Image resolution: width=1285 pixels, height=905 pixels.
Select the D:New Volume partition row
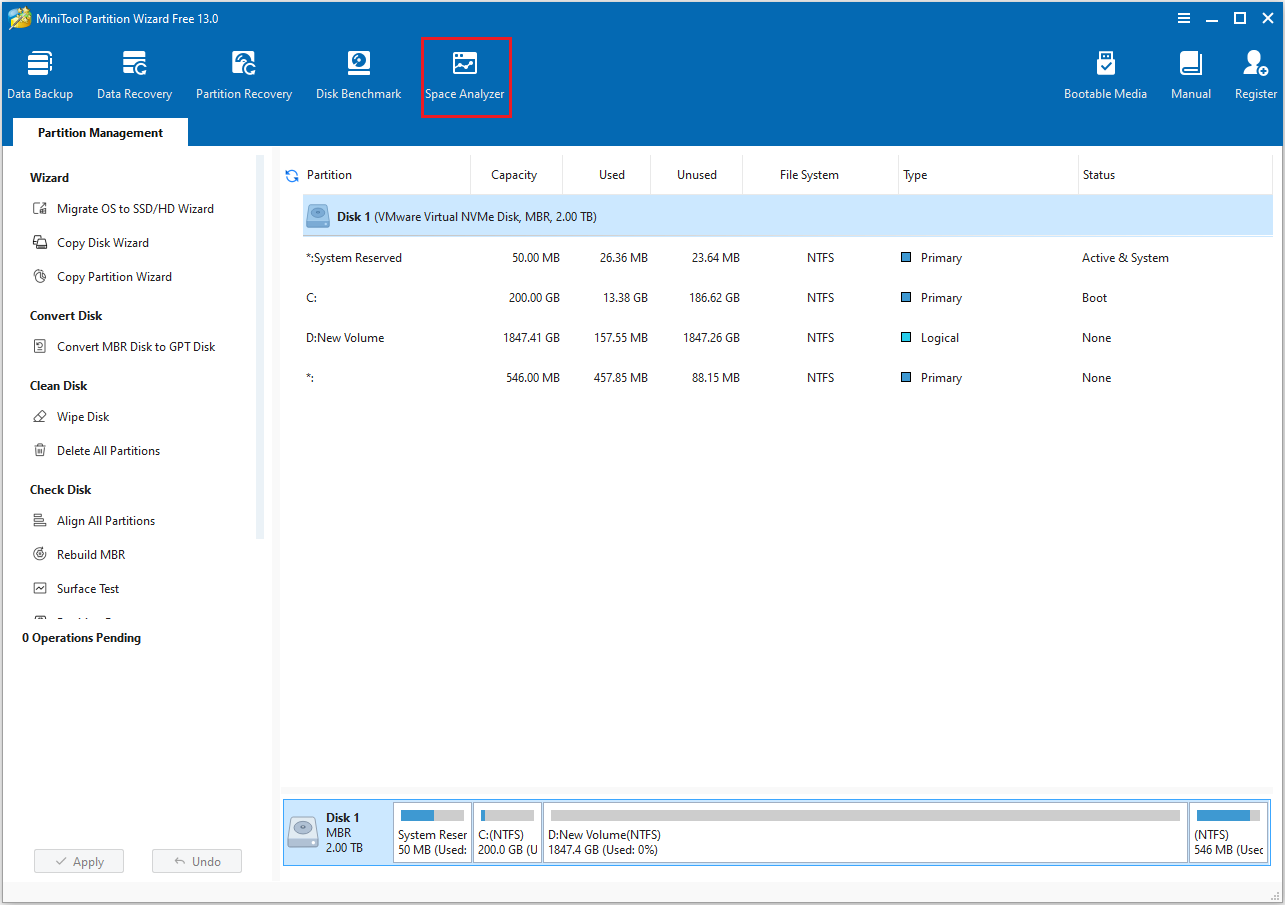click(788, 338)
